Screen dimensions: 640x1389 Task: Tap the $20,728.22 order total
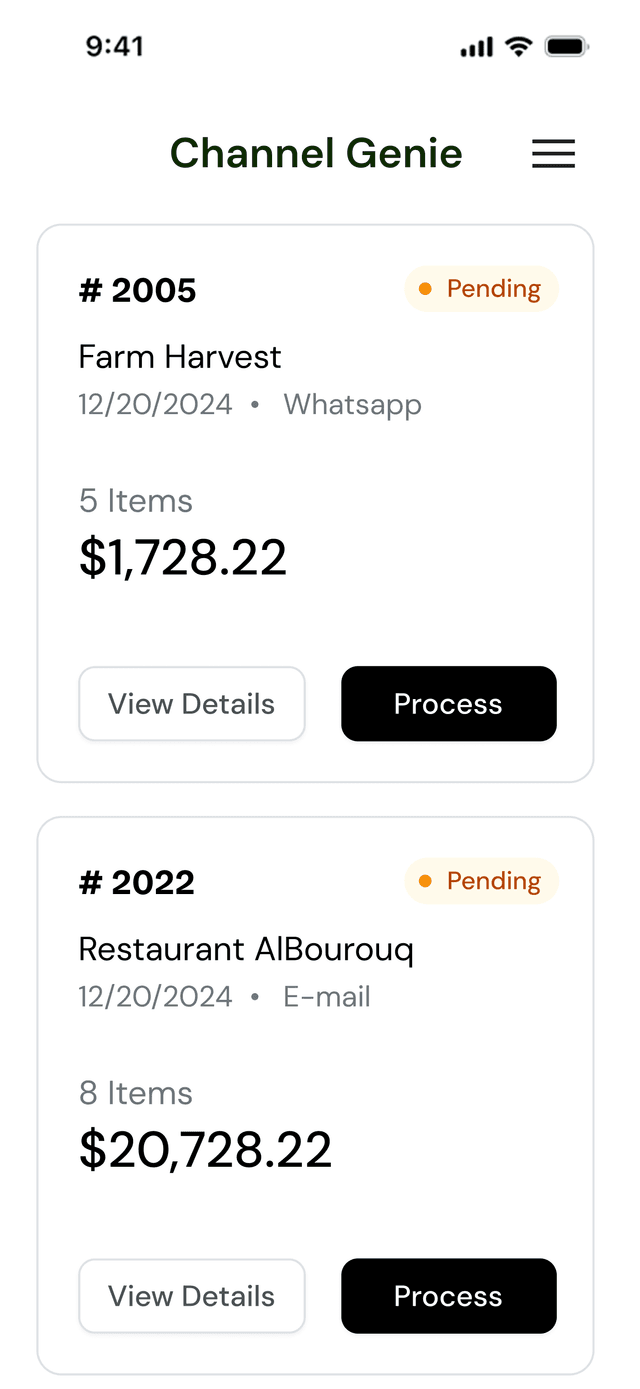coord(205,1150)
